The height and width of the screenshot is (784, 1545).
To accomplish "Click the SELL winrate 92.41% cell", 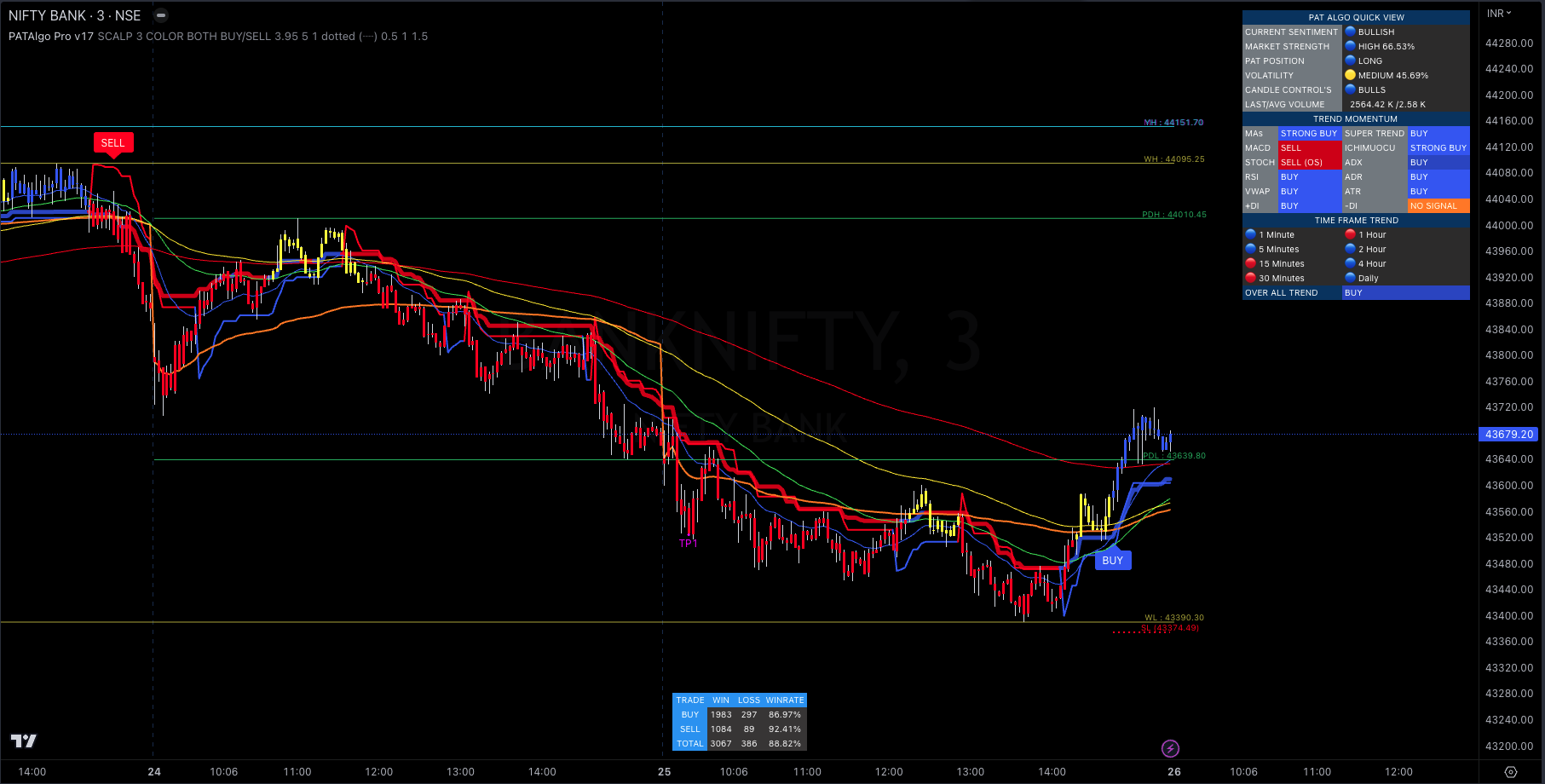I will pos(785,729).
